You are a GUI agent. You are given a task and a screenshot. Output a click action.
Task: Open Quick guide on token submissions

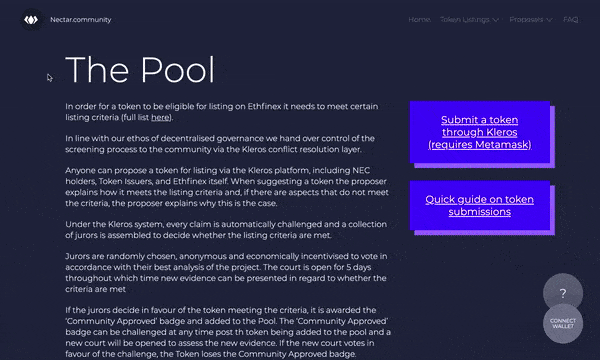[x=480, y=205]
